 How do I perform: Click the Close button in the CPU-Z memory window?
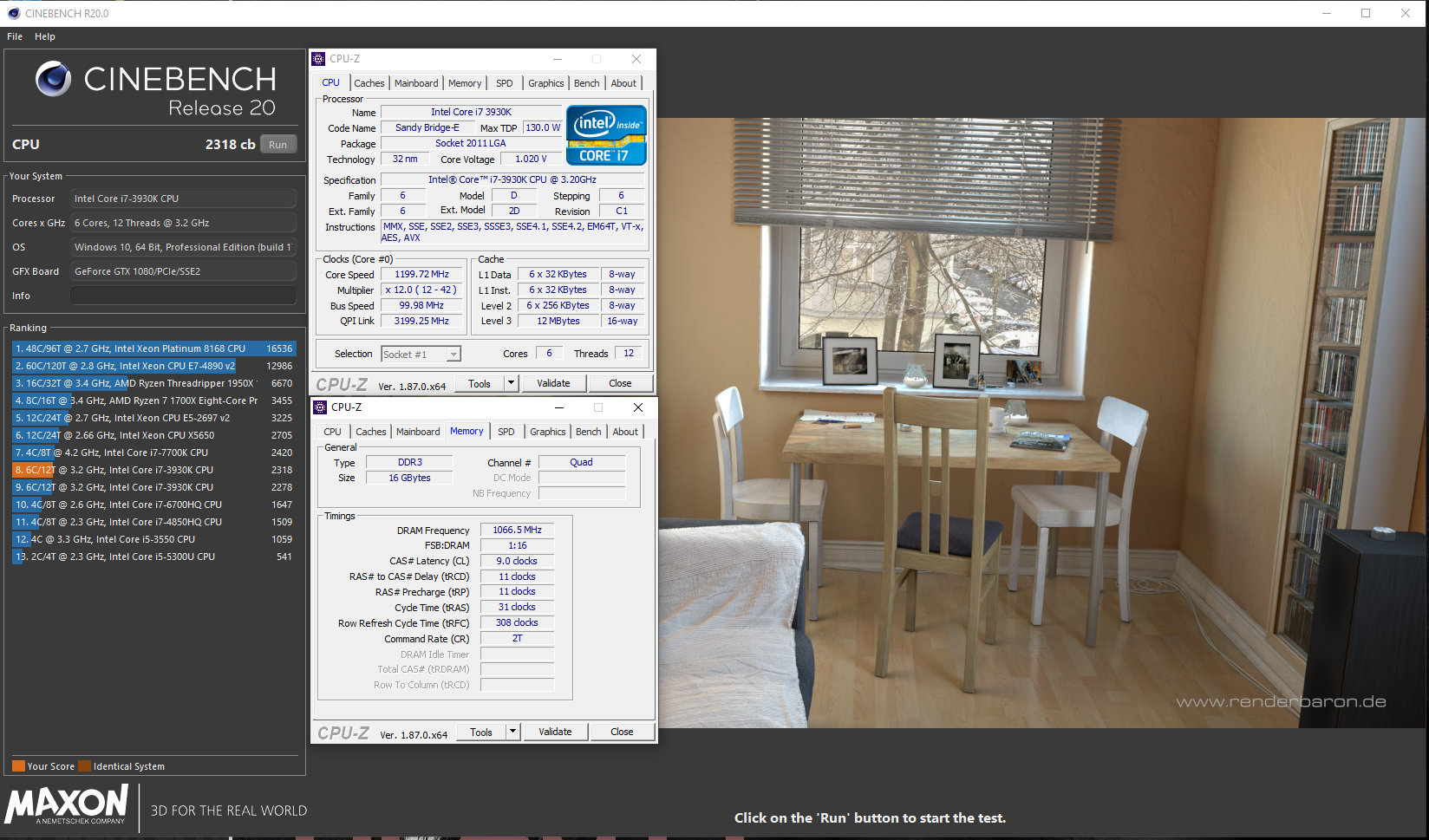622,732
